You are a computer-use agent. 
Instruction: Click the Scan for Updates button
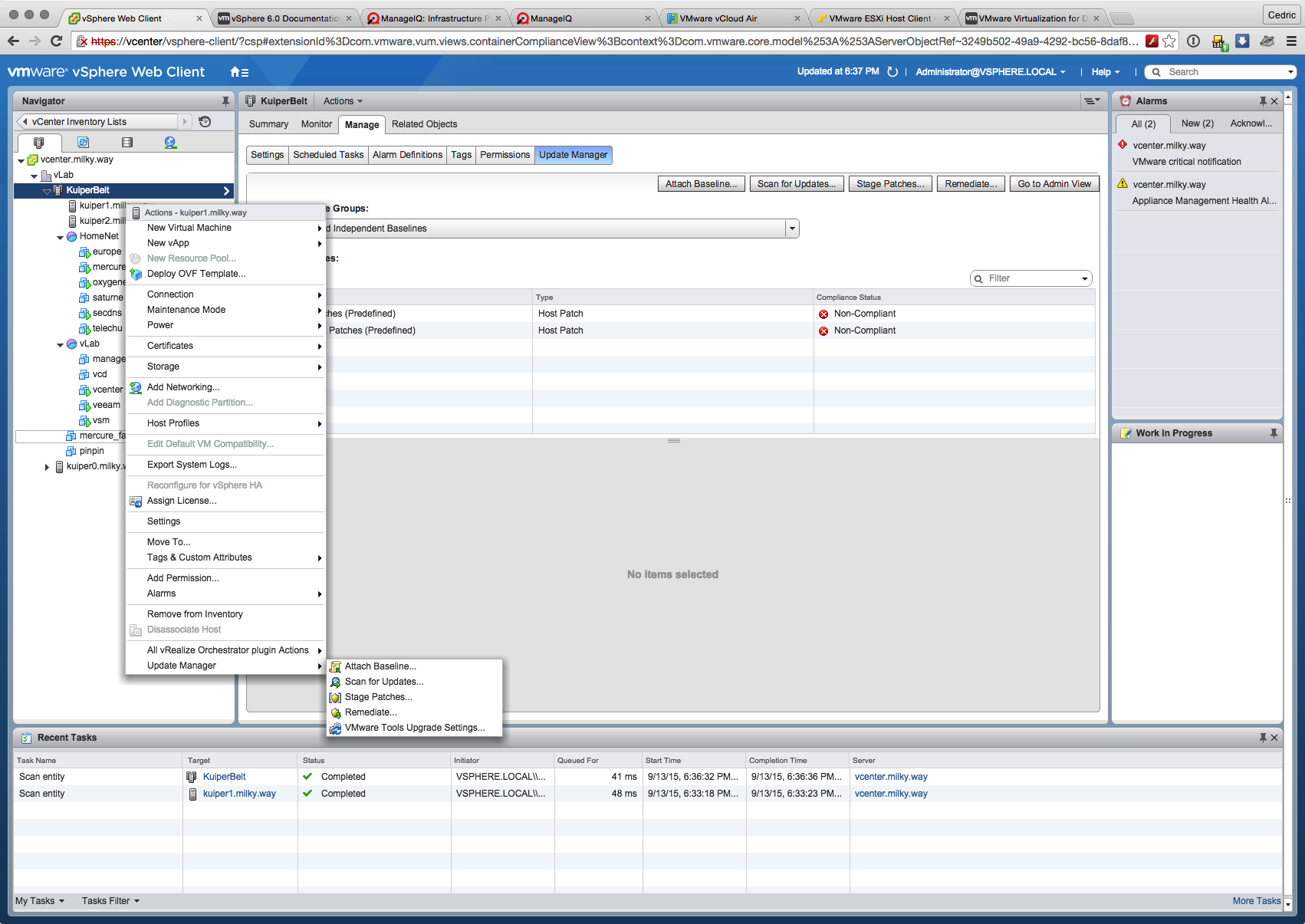(796, 184)
